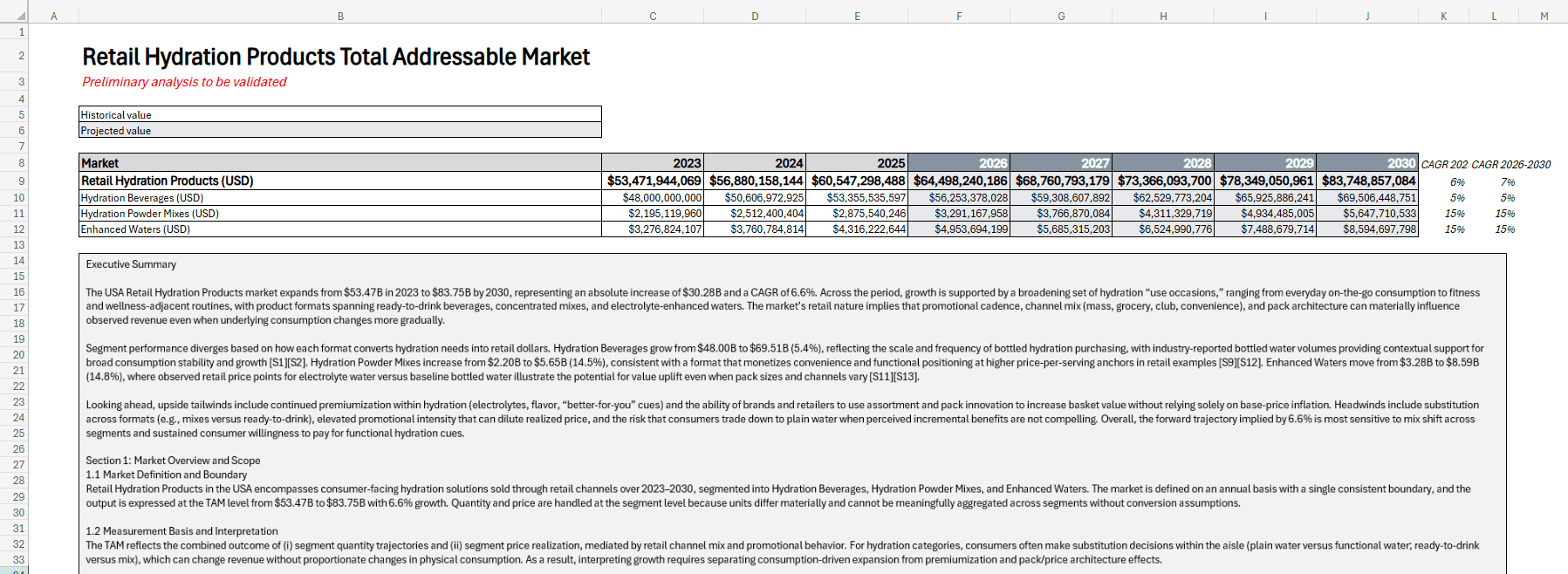Select column H header
Screen dimensions: 1568x574
[x=1163, y=16]
